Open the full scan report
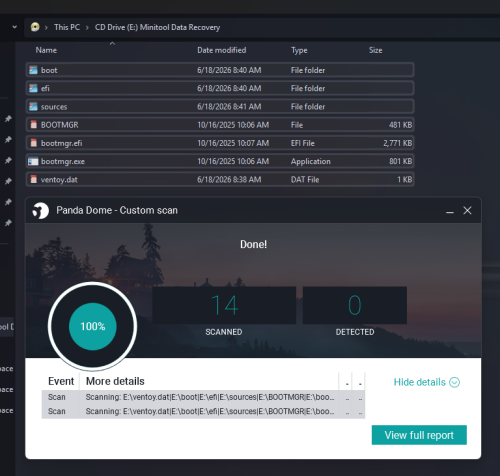Image resolution: width=500 pixels, height=476 pixels. pos(419,435)
